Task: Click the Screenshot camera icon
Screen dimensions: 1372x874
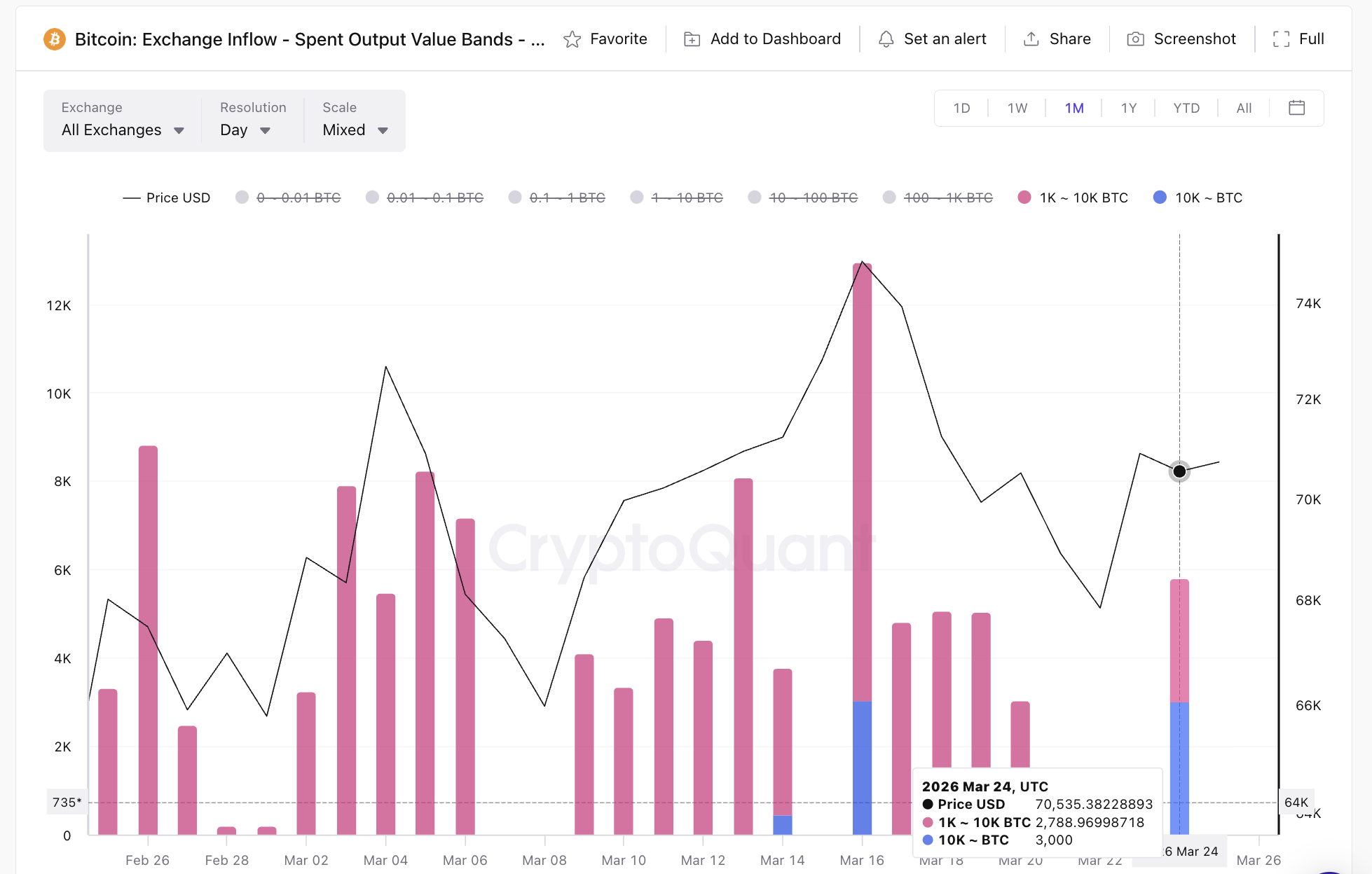Action: (1136, 39)
